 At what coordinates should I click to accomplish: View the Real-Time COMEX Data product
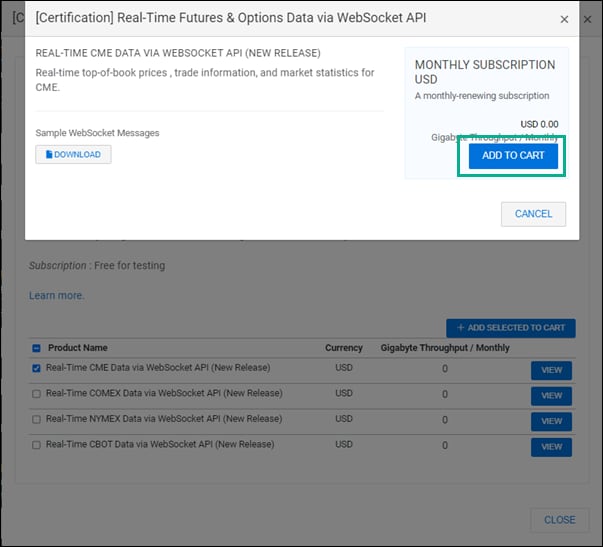point(551,395)
